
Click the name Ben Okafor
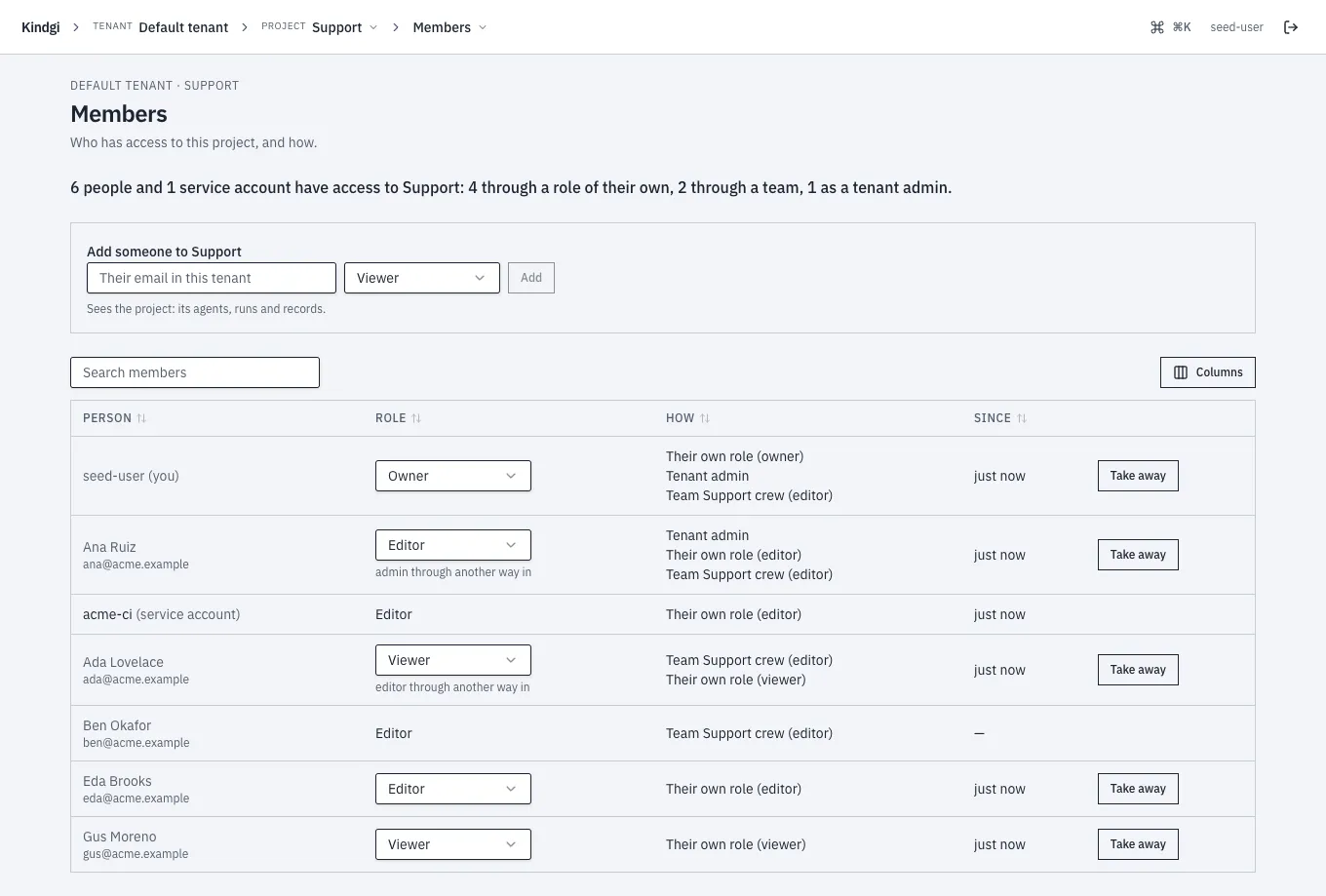[117, 725]
